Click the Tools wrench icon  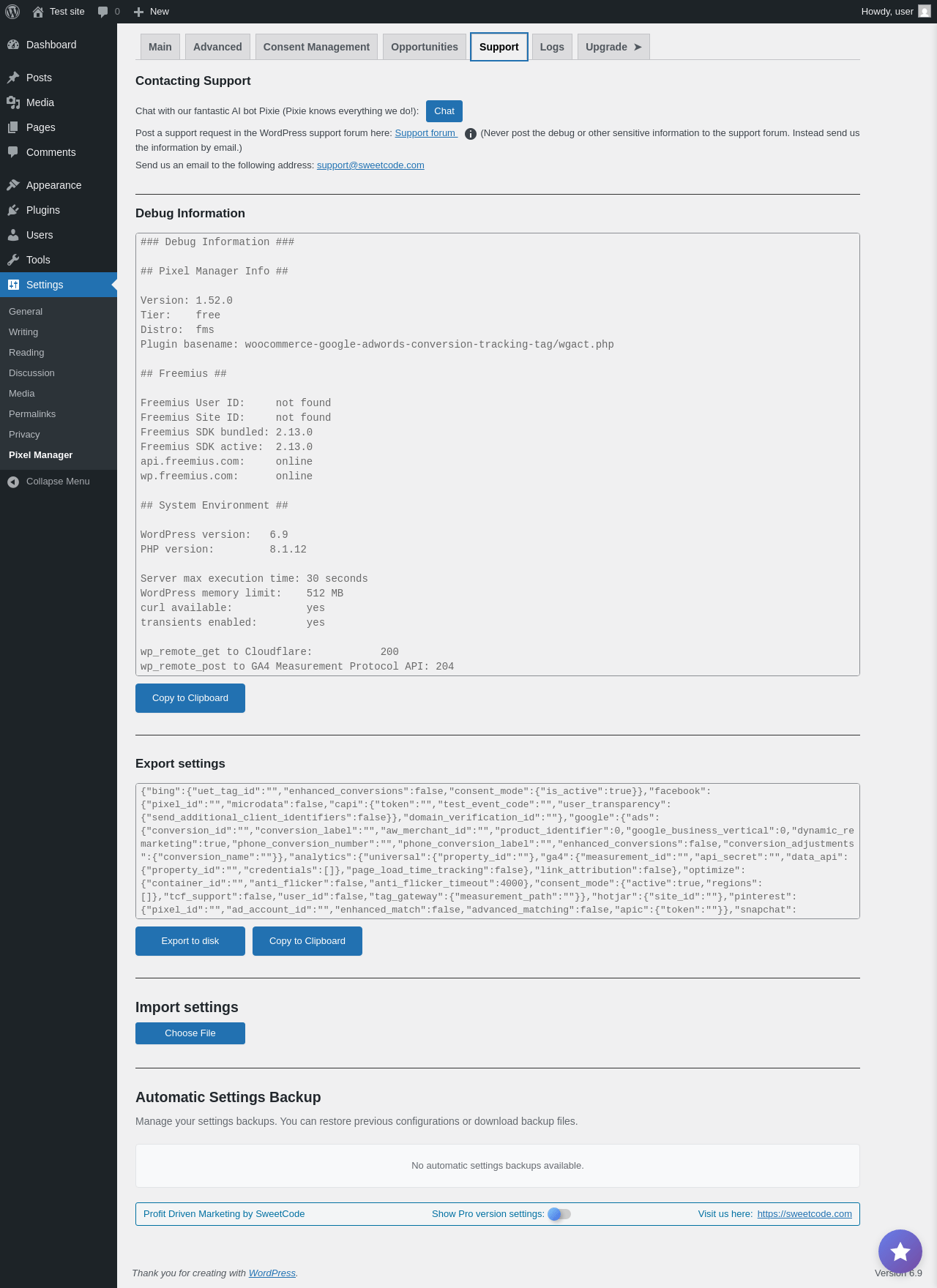[x=13, y=260]
